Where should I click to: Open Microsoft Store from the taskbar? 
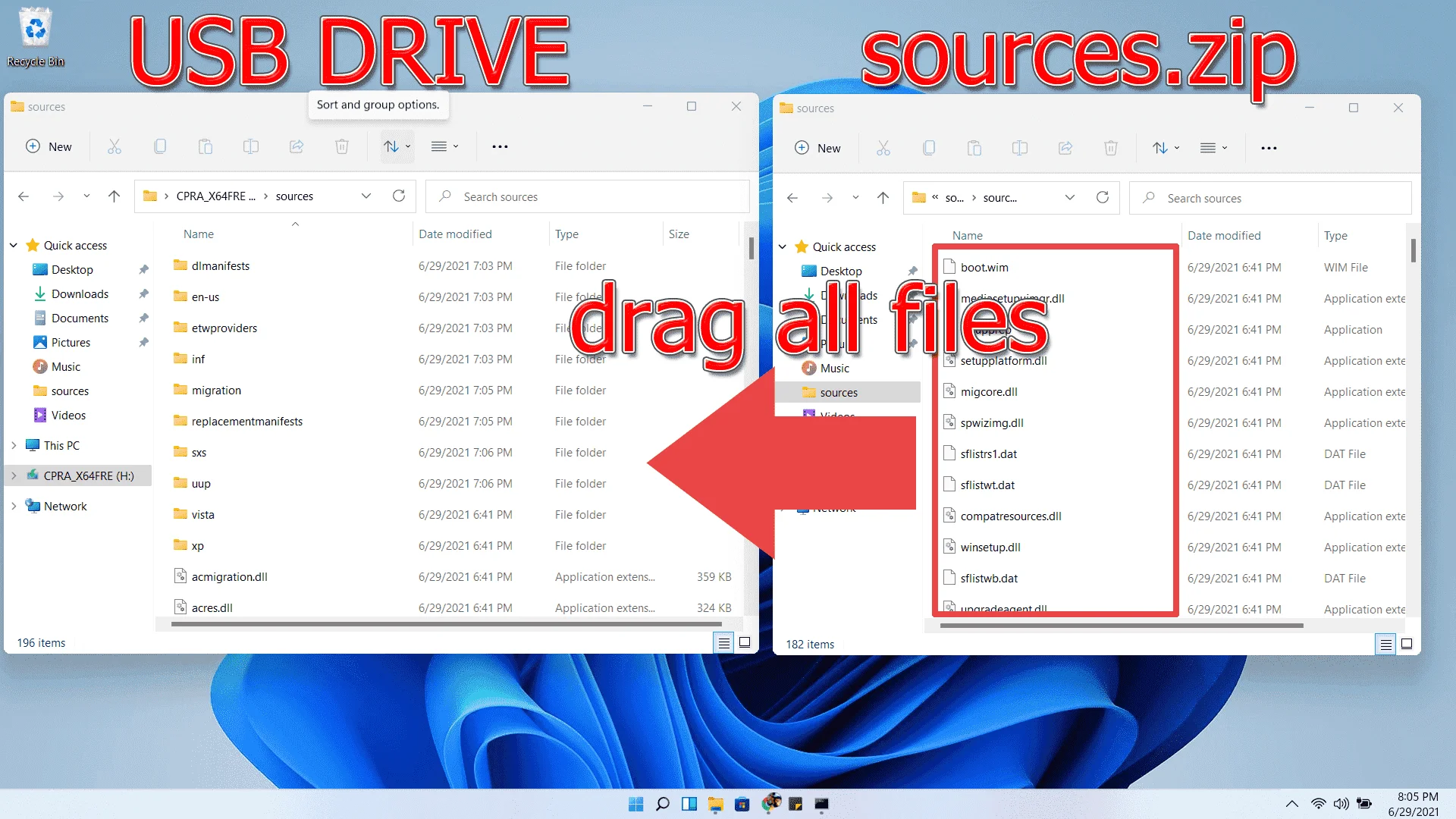pyautogui.click(x=742, y=804)
